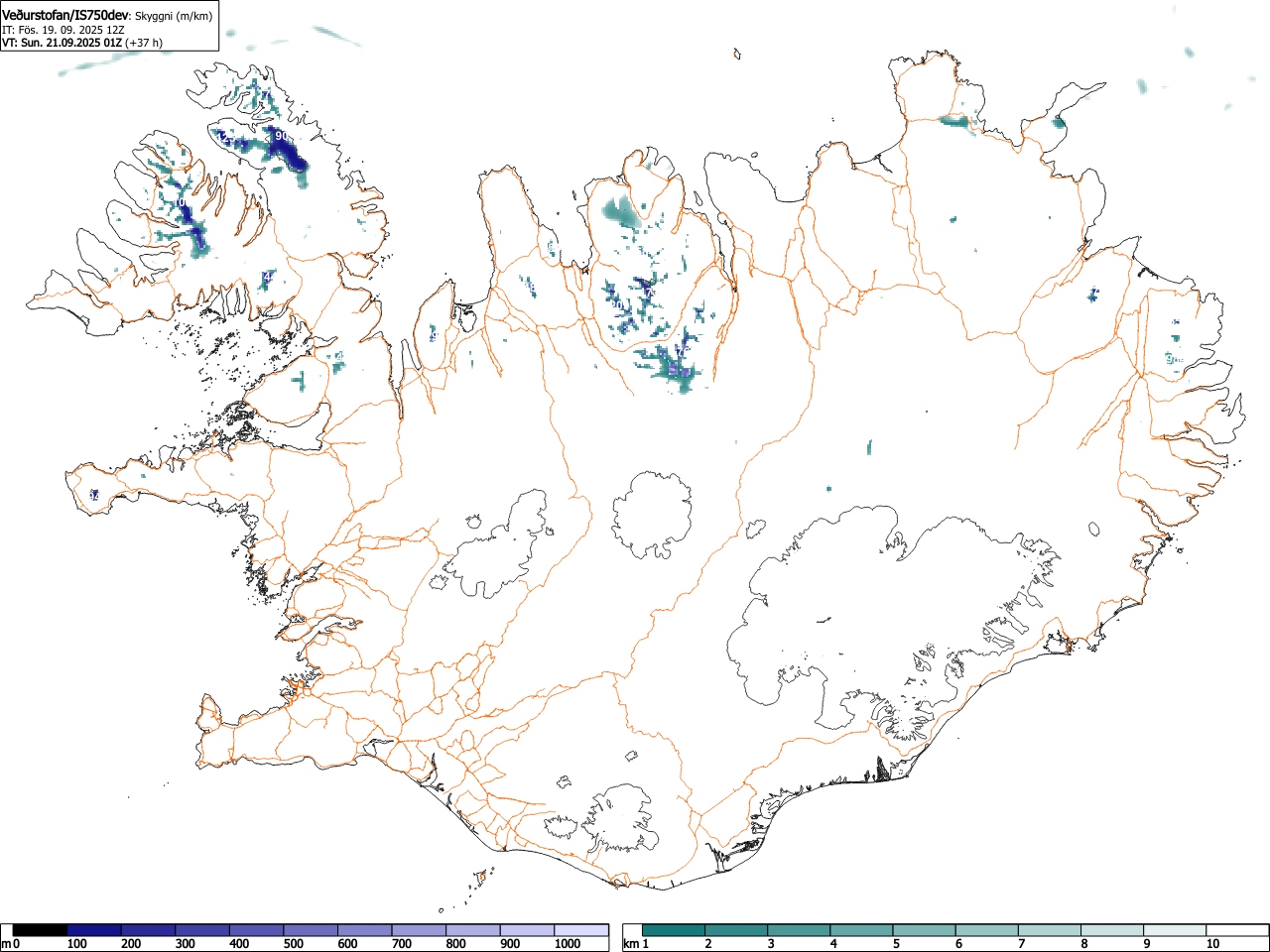Select the 700–800 m legend swatch

click(418, 930)
